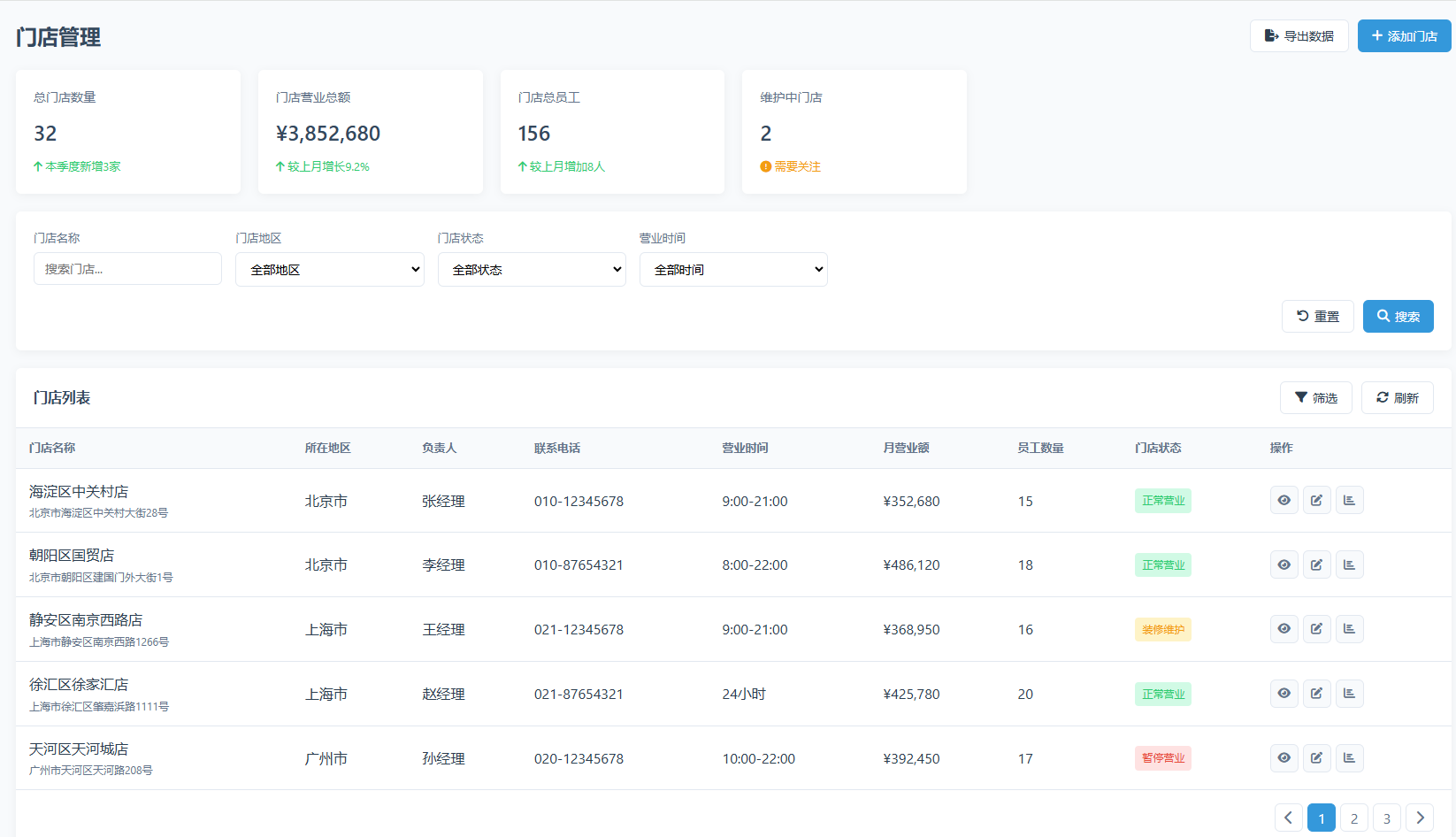Click eye icon on 天河区天河城店 row
The width and height of the screenshot is (1456, 837).
click(x=1284, y=758)
